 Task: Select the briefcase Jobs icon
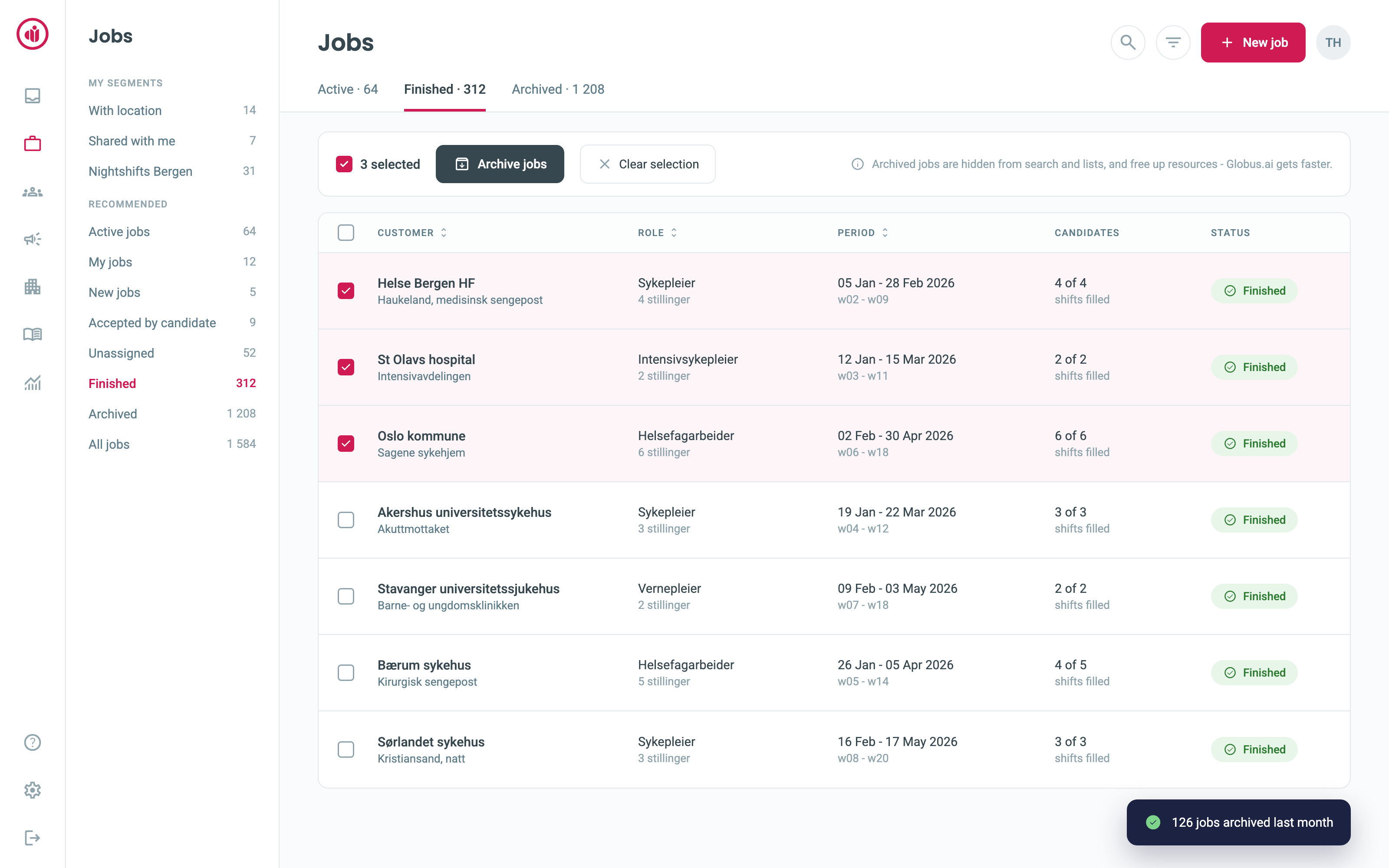coord(32,144)
